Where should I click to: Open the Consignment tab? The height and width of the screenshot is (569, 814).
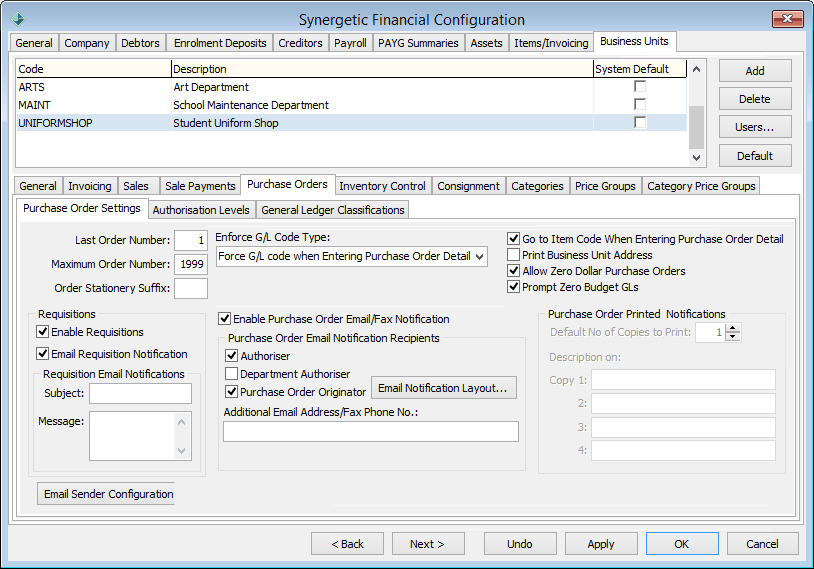point(468,186)
